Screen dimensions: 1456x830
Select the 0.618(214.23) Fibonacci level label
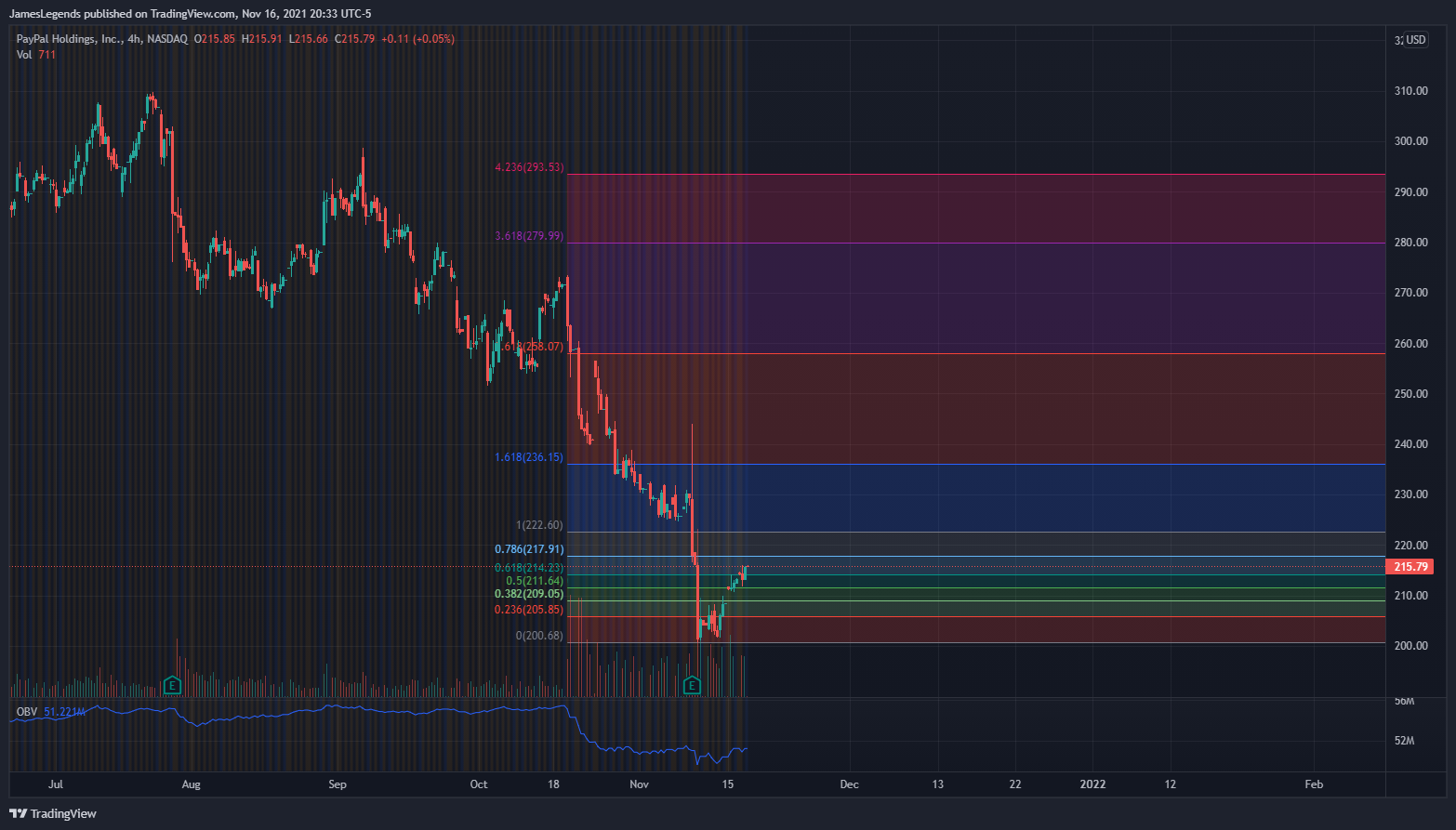(529, 568)
